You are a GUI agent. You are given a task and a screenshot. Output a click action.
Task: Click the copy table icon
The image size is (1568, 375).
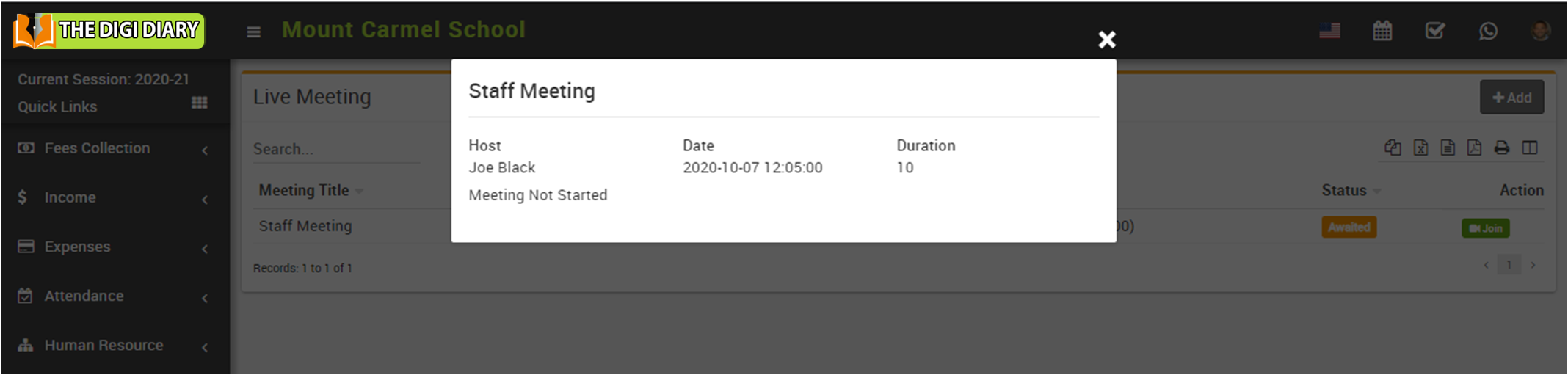click(x=1393, y=148)
